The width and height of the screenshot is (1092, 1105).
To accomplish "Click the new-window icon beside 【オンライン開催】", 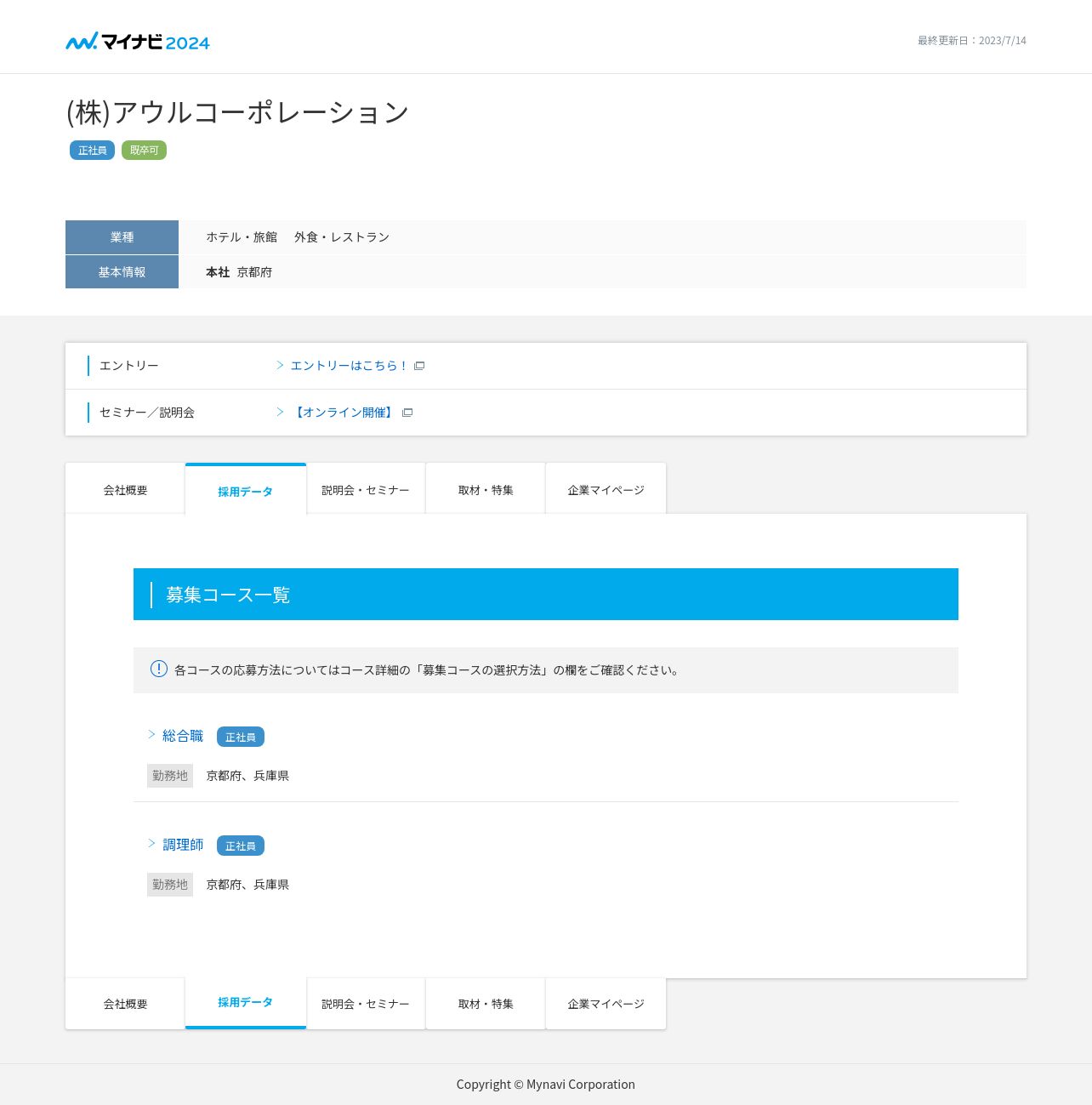I will (x=407, y=413).
